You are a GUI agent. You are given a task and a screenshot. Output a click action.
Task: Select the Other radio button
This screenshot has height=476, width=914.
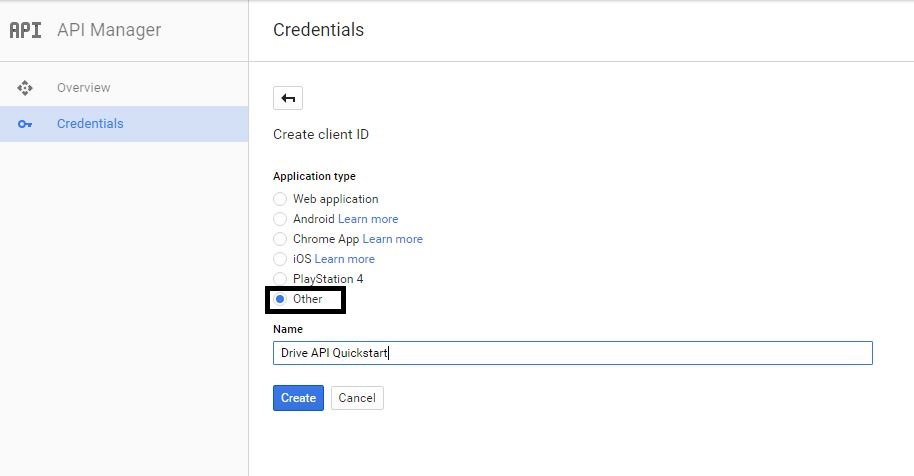click(x=280, y=299)
